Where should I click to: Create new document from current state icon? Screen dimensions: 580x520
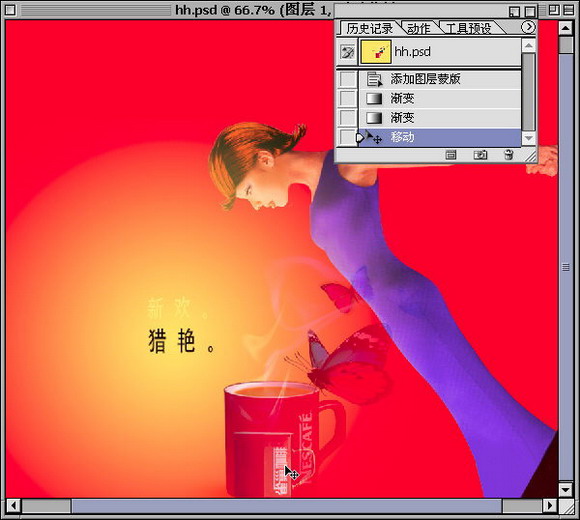(451, 155)
